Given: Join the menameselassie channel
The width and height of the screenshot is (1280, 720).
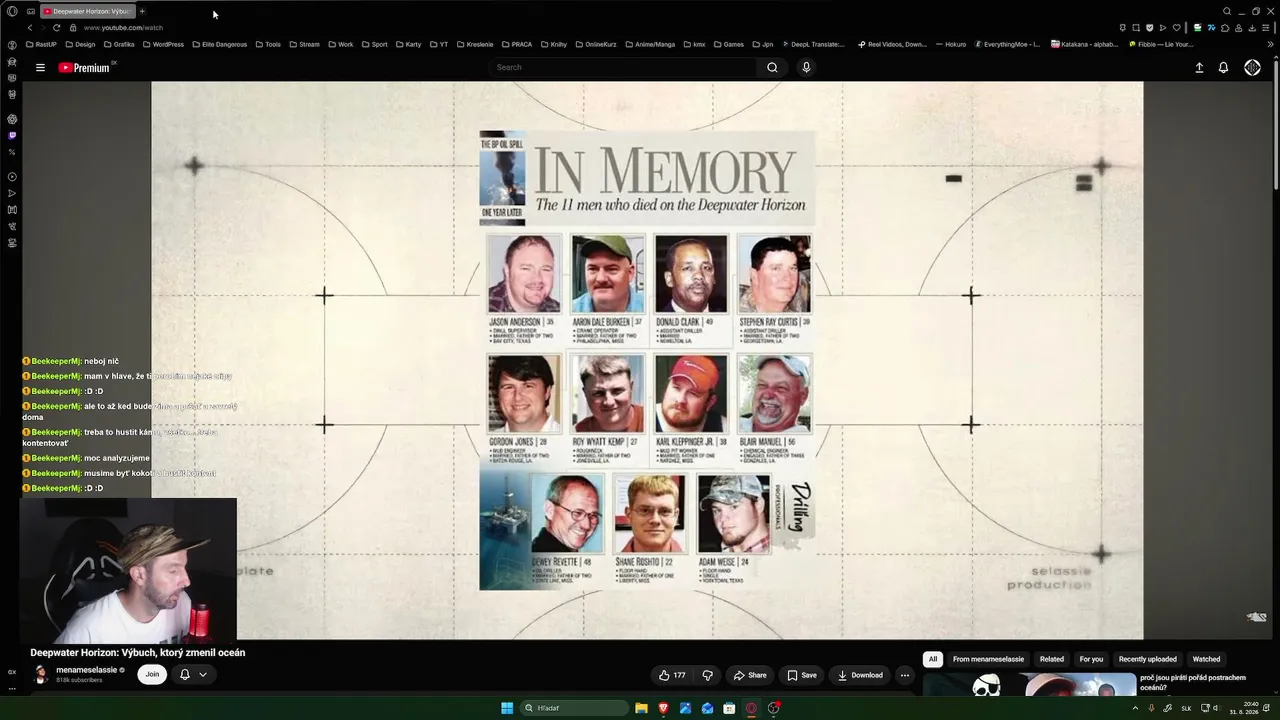Looking at the screenshot, I should pos(152,675).
